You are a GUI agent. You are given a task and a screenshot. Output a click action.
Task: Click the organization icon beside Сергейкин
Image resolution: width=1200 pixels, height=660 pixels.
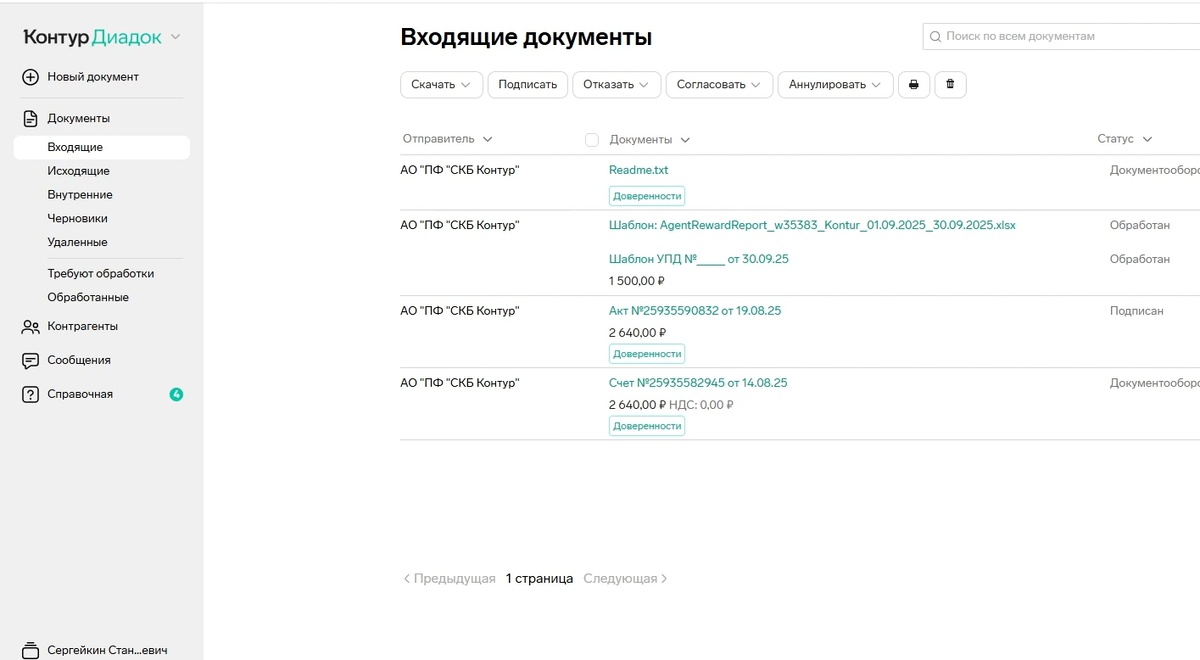pos(30,650)
